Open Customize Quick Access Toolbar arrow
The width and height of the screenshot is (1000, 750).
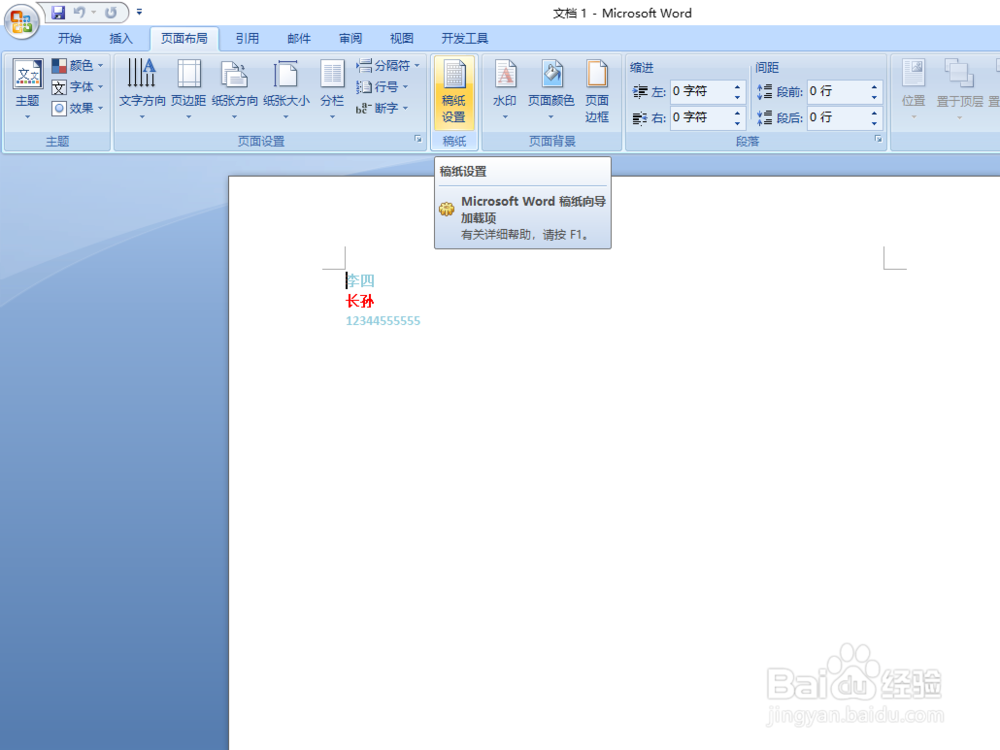click(139, 12)
